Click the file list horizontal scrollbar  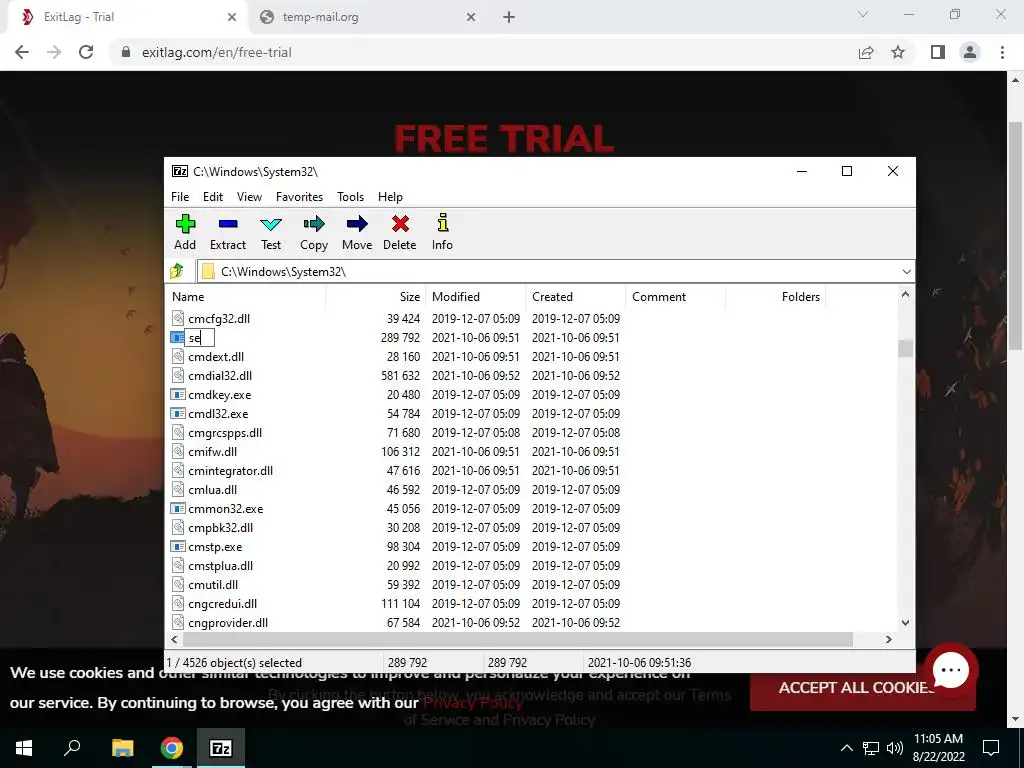pyautogui.click(x=517, y=639)
